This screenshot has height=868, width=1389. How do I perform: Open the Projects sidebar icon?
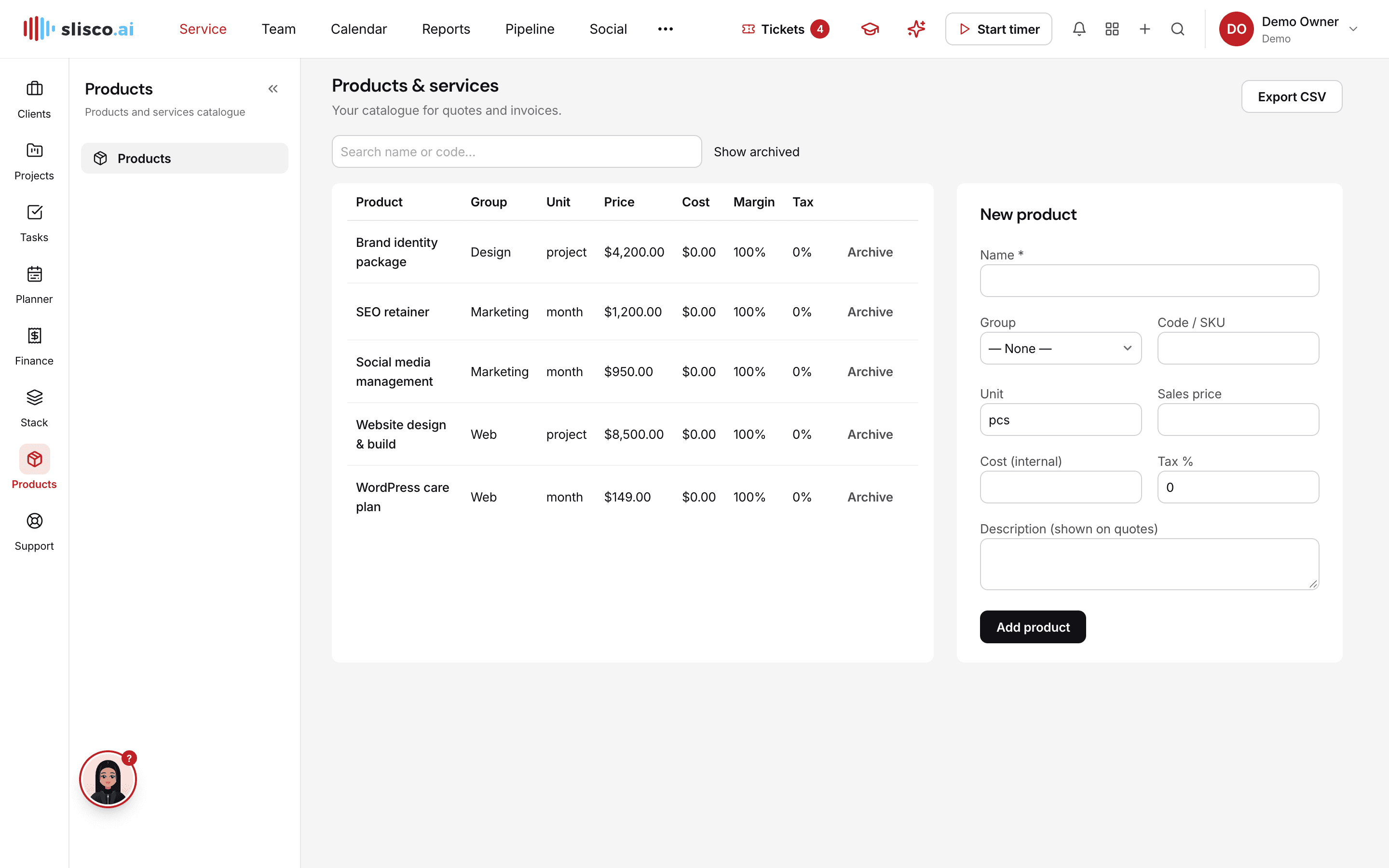pyautogui.click(x=34, y=151)
